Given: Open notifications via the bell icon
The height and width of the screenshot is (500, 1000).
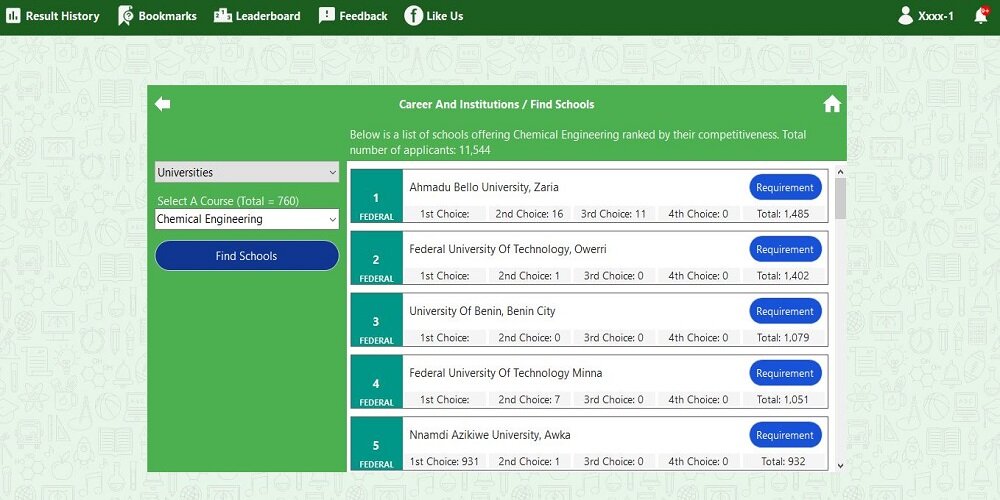Looking at the screenshot, I should (981, 16).
